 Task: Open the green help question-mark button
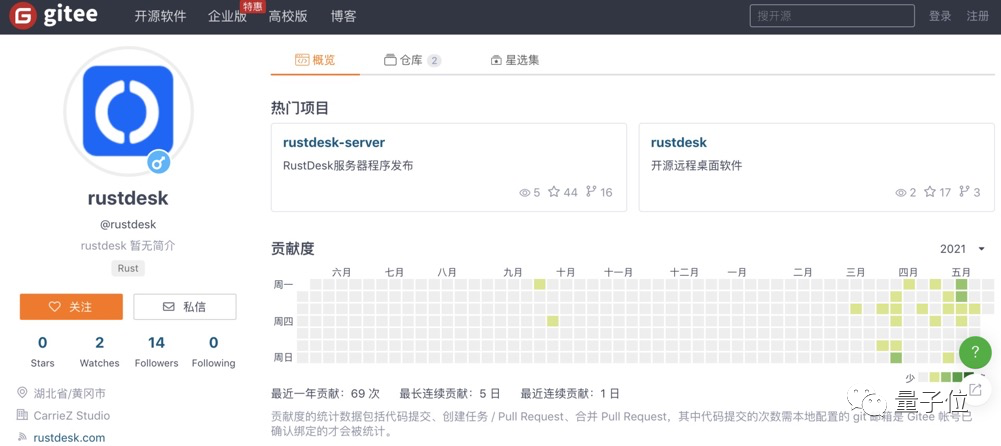975,352
